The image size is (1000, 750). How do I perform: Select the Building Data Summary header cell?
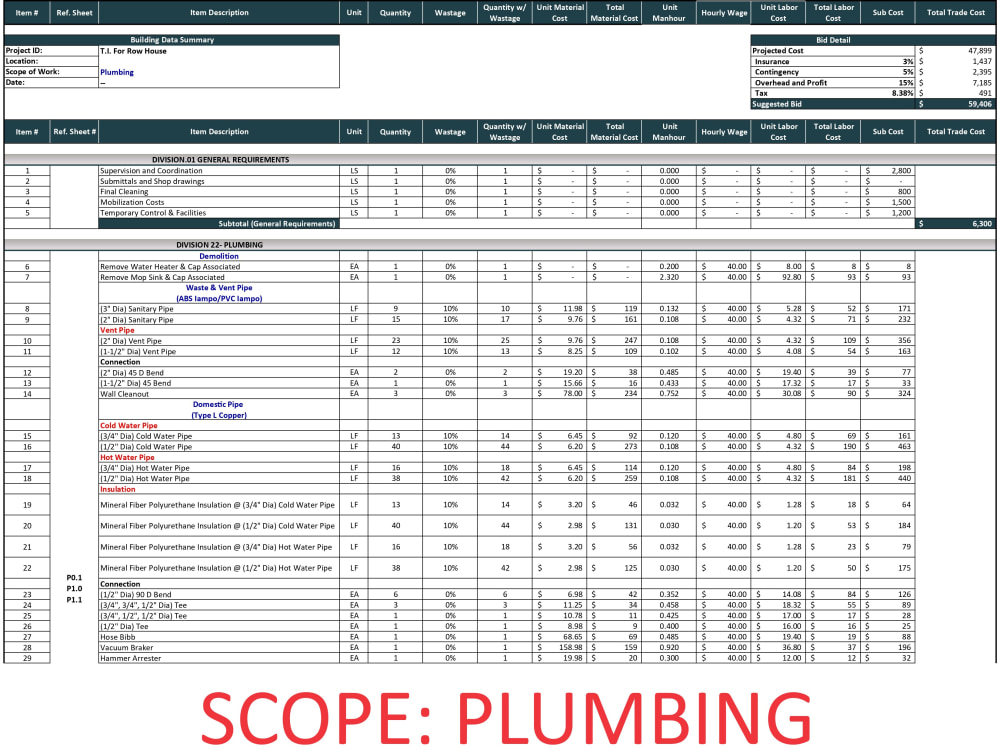tap(172, 40)
